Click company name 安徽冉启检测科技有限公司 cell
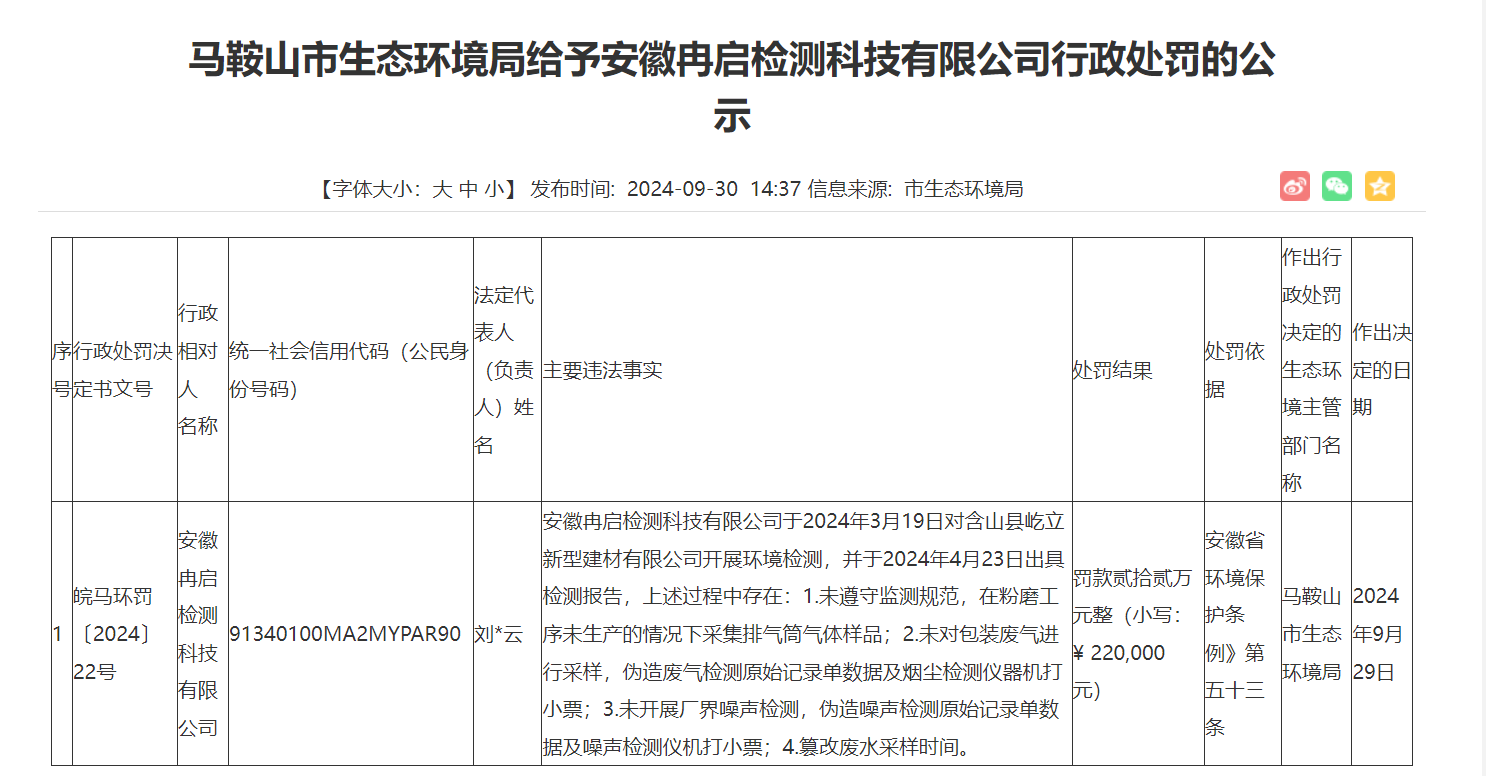1486x776 pixels. (x=203, y=634)
